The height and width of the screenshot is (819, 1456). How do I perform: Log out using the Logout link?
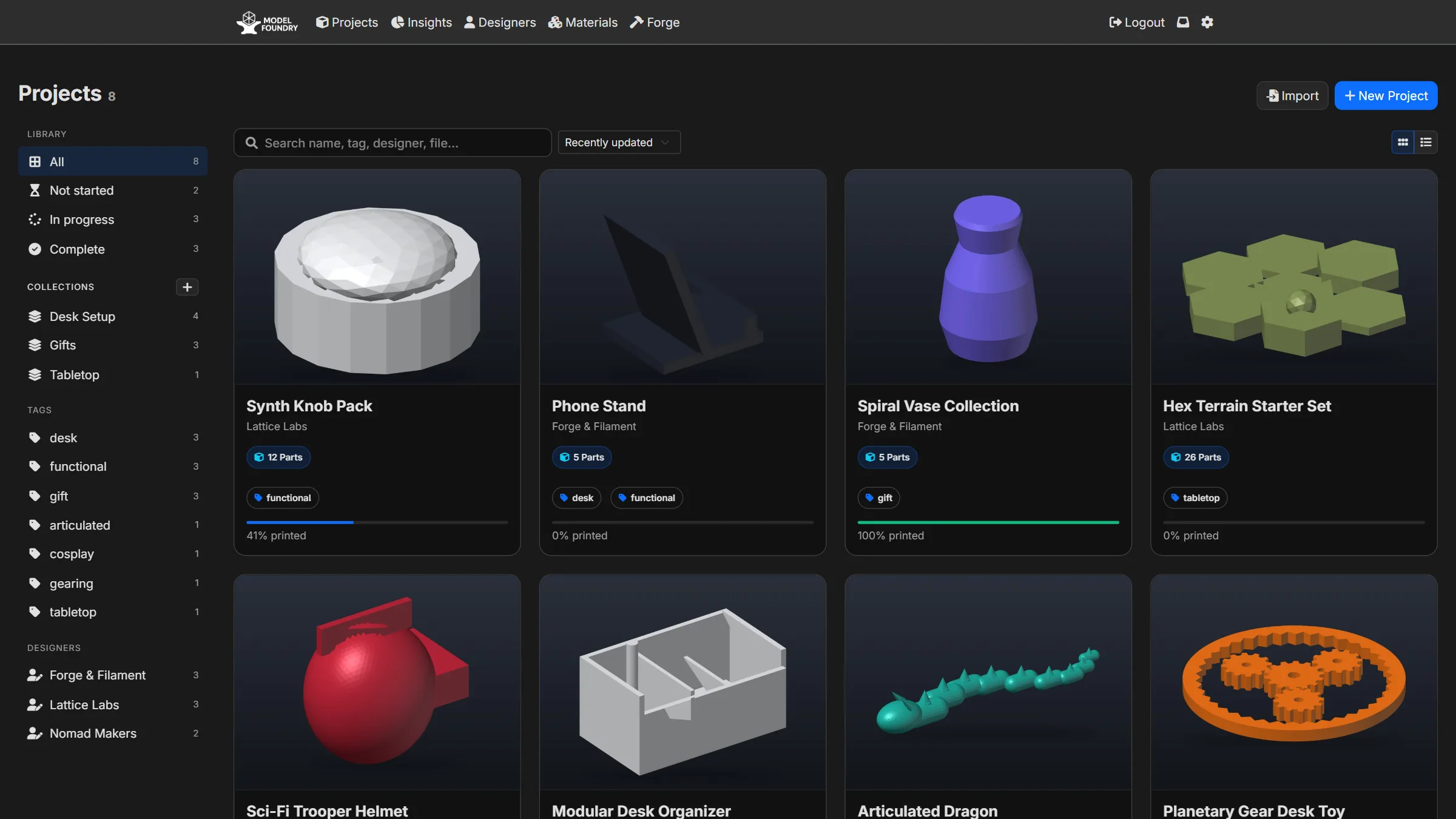[x=1136, y=22]
